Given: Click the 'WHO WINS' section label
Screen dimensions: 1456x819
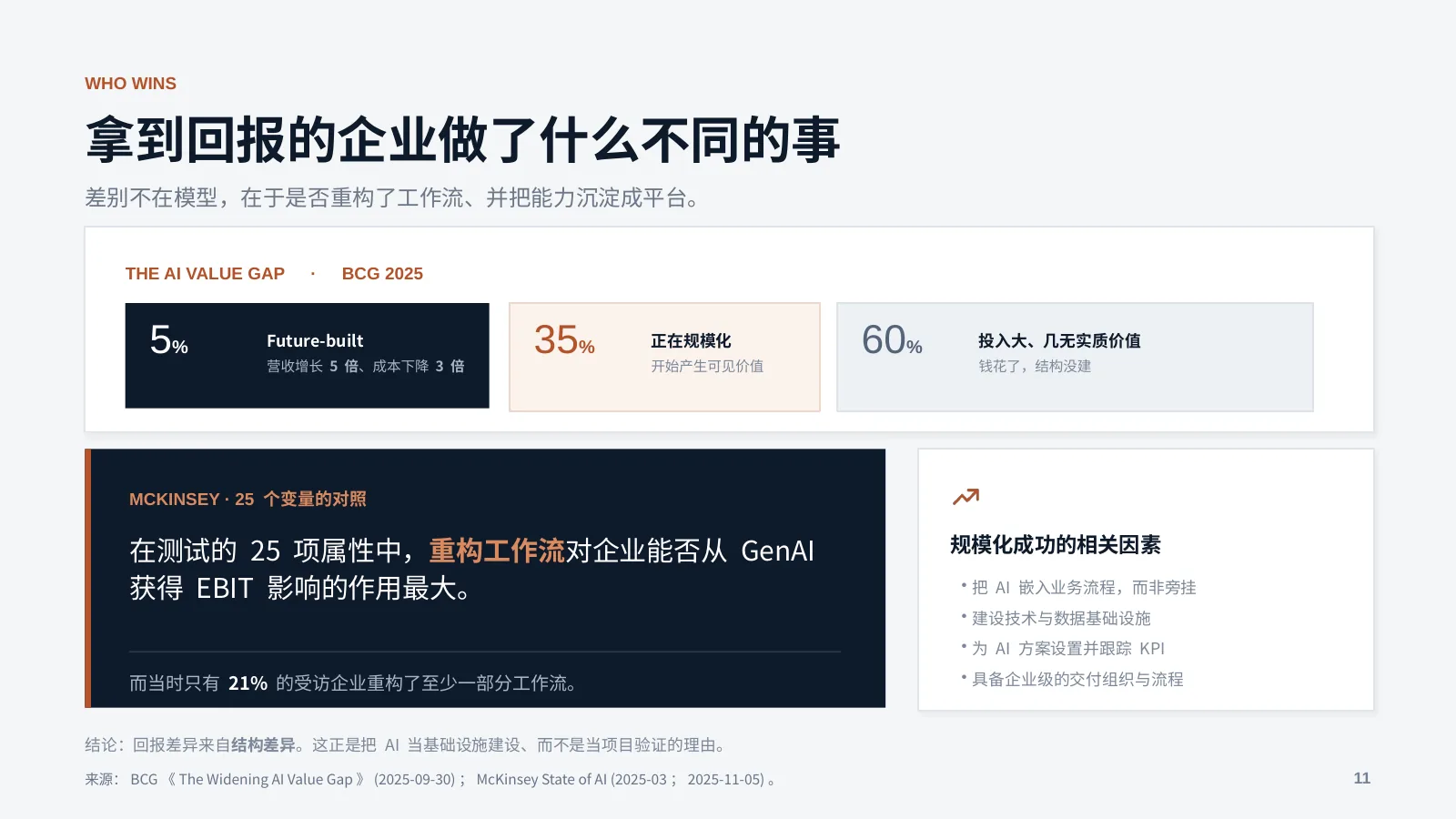Looking at the screenshot, I should point(130,84).
